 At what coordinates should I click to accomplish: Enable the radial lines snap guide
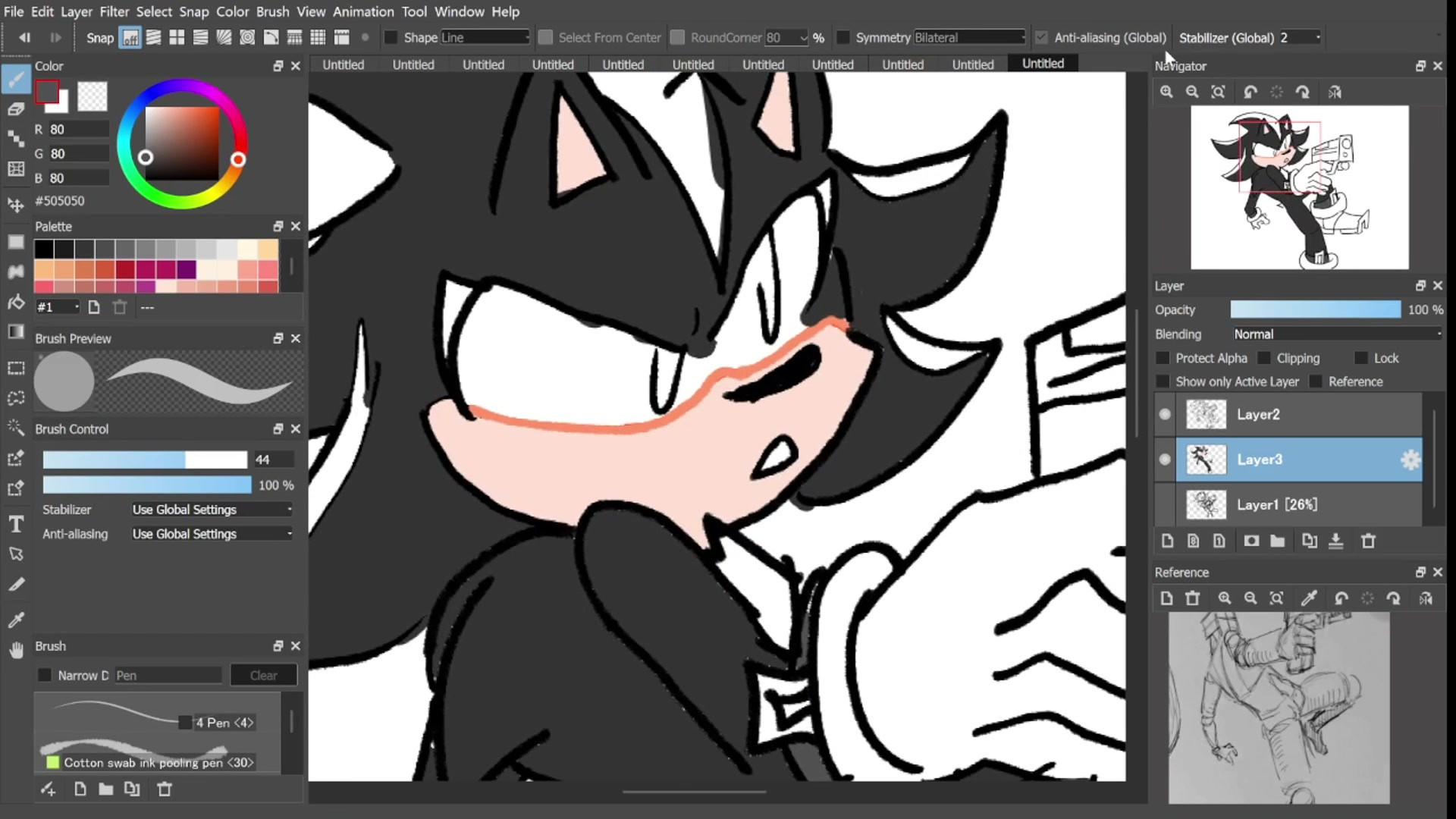pyautogui.click(x=224, y=38)
